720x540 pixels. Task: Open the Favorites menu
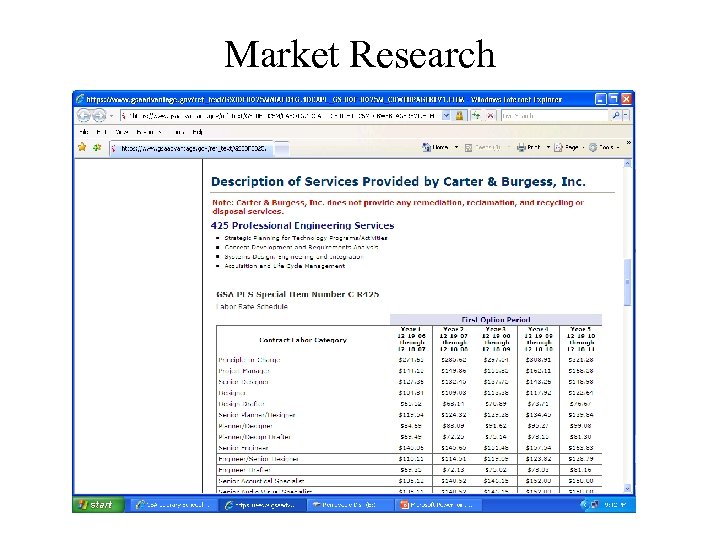[149, 132]
